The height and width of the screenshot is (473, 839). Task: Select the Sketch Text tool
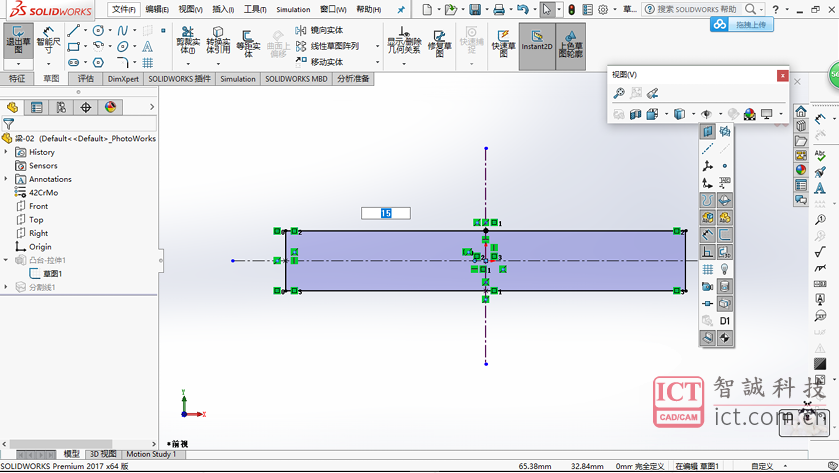(148, 47)
